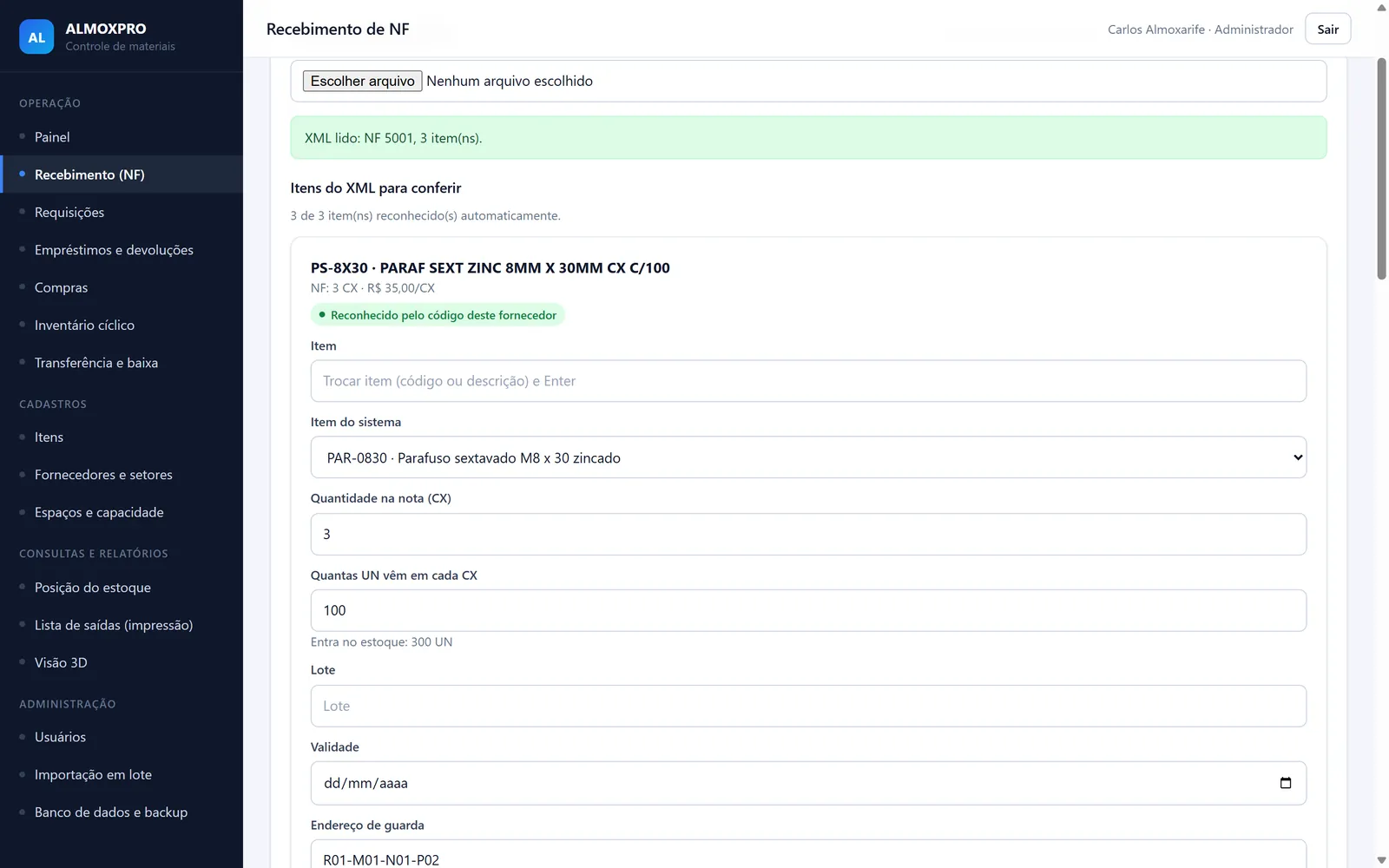Click 'PS-8X30 · PARAF SEXT ZINC' heading
The image size is (1389, 868).
[x=490, y=268]
